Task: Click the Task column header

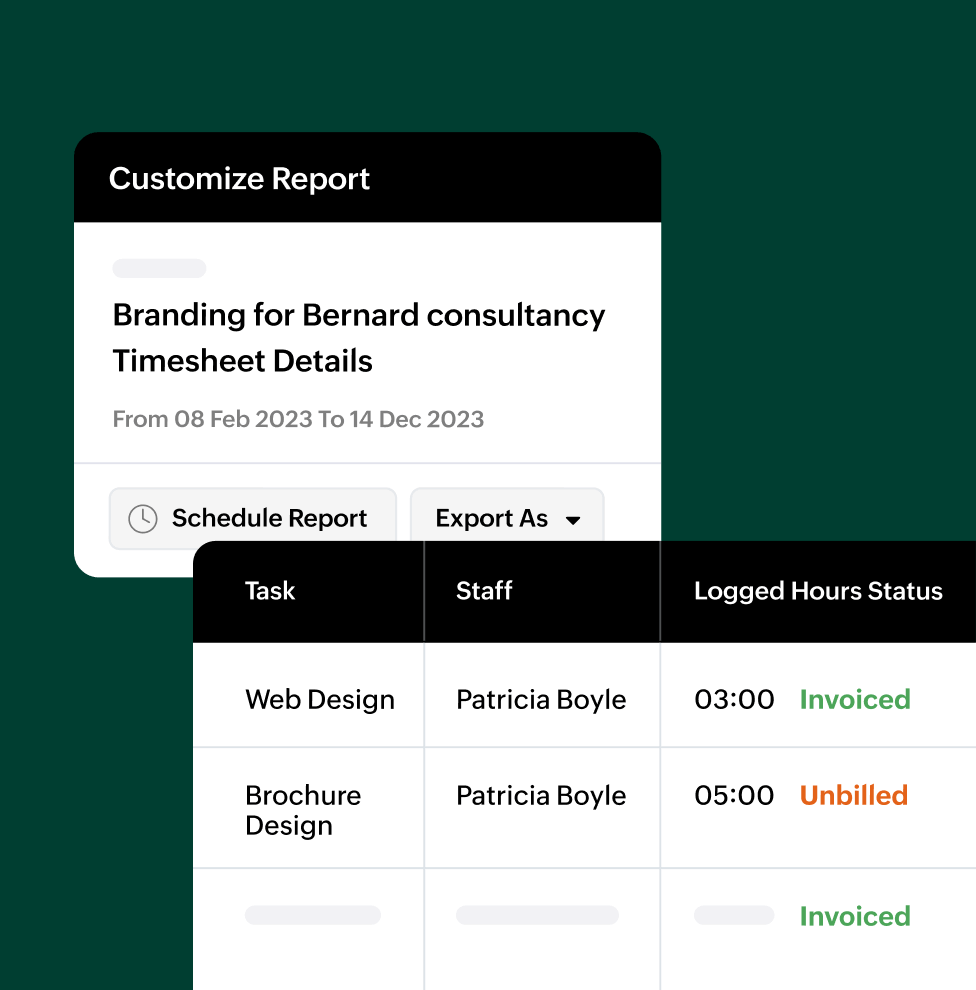Action: click(x=270, y=591)
